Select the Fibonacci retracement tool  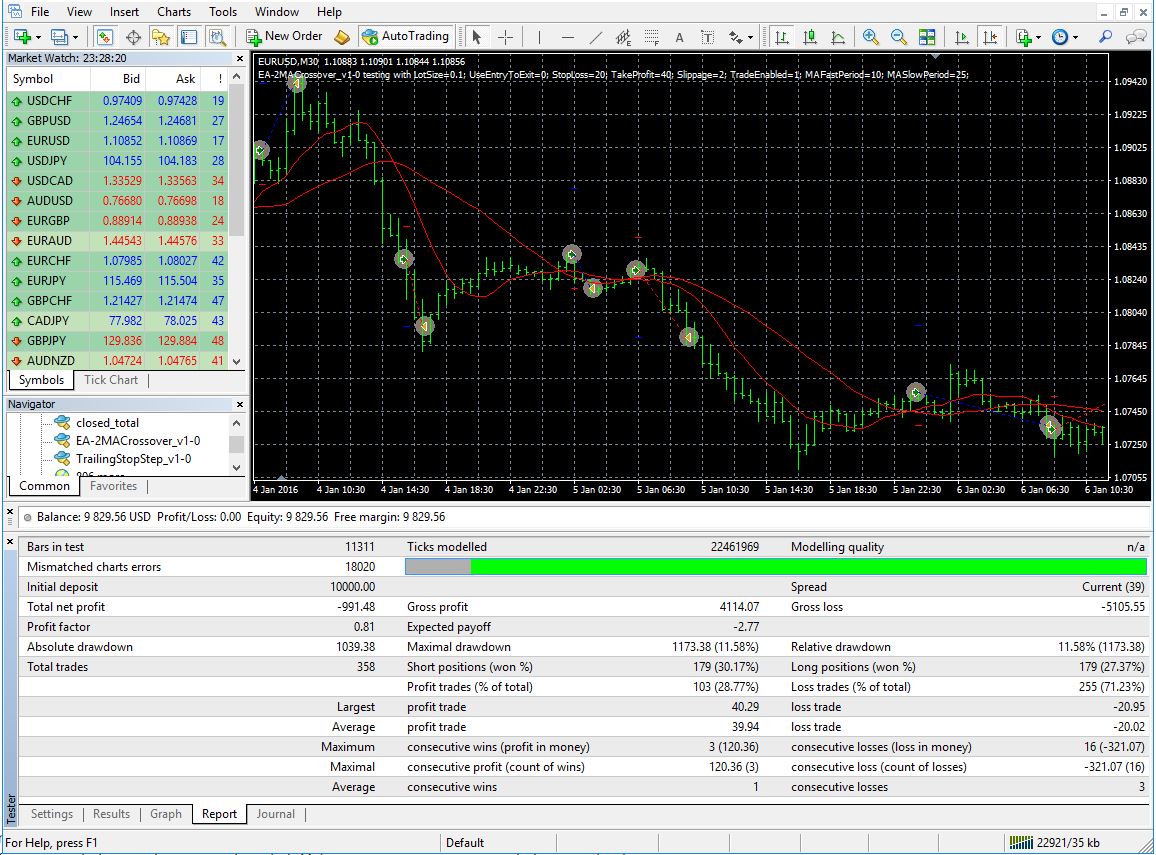click(x=652, y=36)
